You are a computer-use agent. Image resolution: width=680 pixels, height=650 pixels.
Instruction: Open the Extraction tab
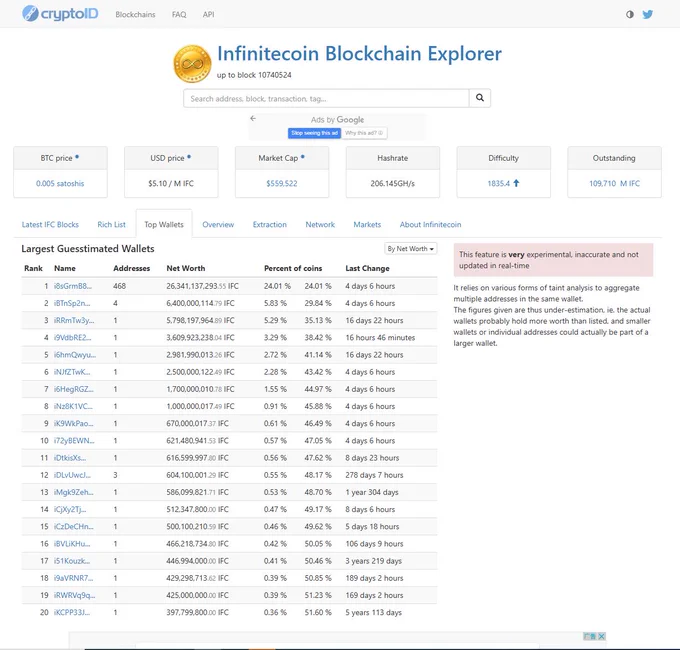[x=270, y=224]
